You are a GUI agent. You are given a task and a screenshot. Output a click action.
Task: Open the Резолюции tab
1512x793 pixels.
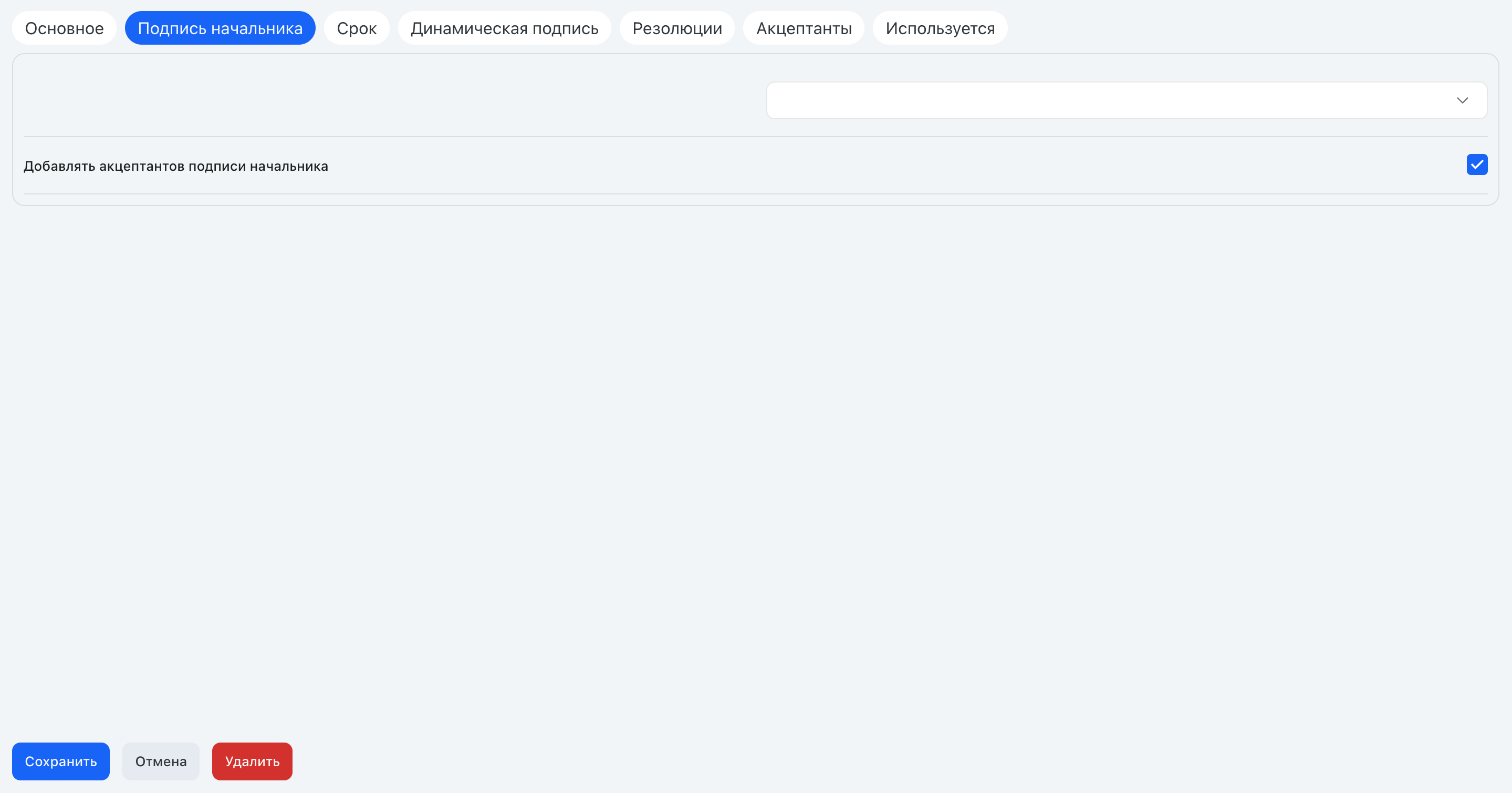tap(677, 28)
